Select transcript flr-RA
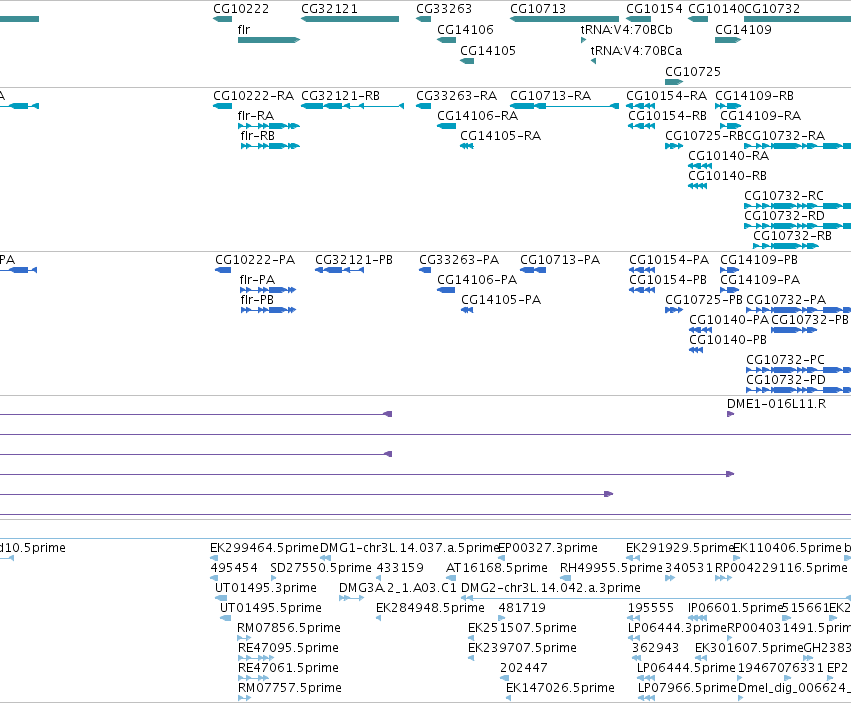851x703 pixels. coord(256,116)
